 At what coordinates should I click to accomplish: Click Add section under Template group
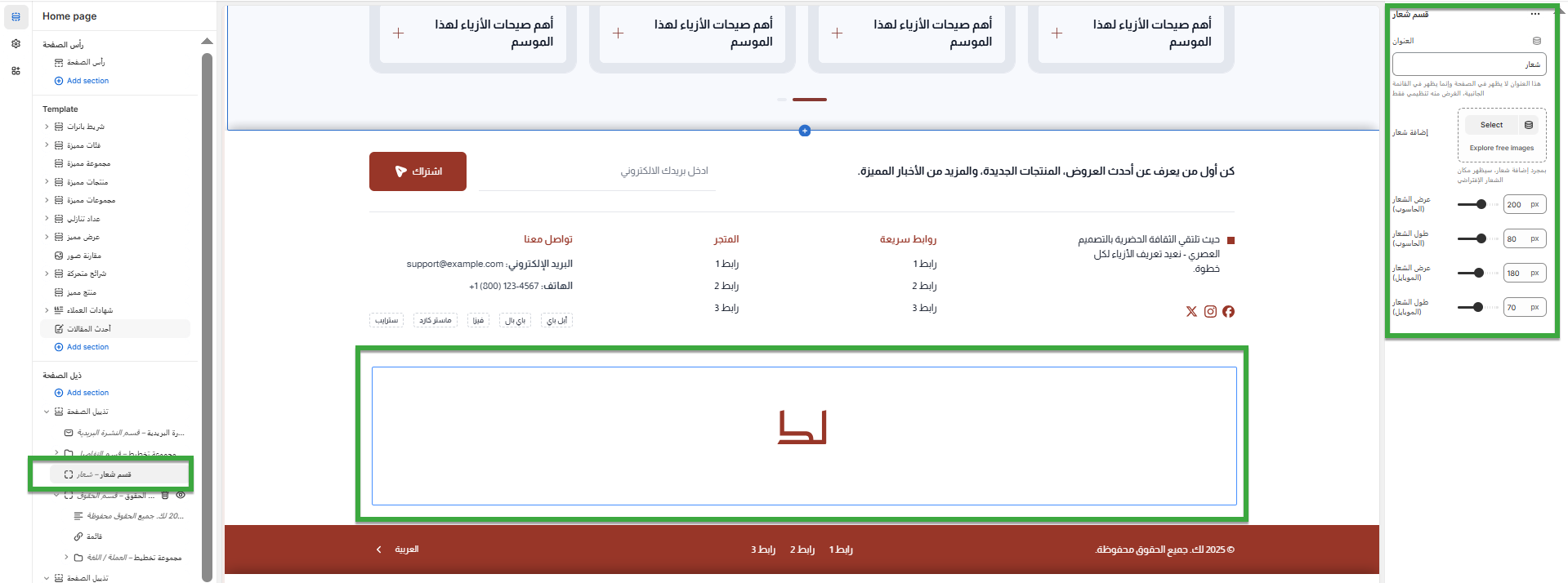(x=82, y=347)
